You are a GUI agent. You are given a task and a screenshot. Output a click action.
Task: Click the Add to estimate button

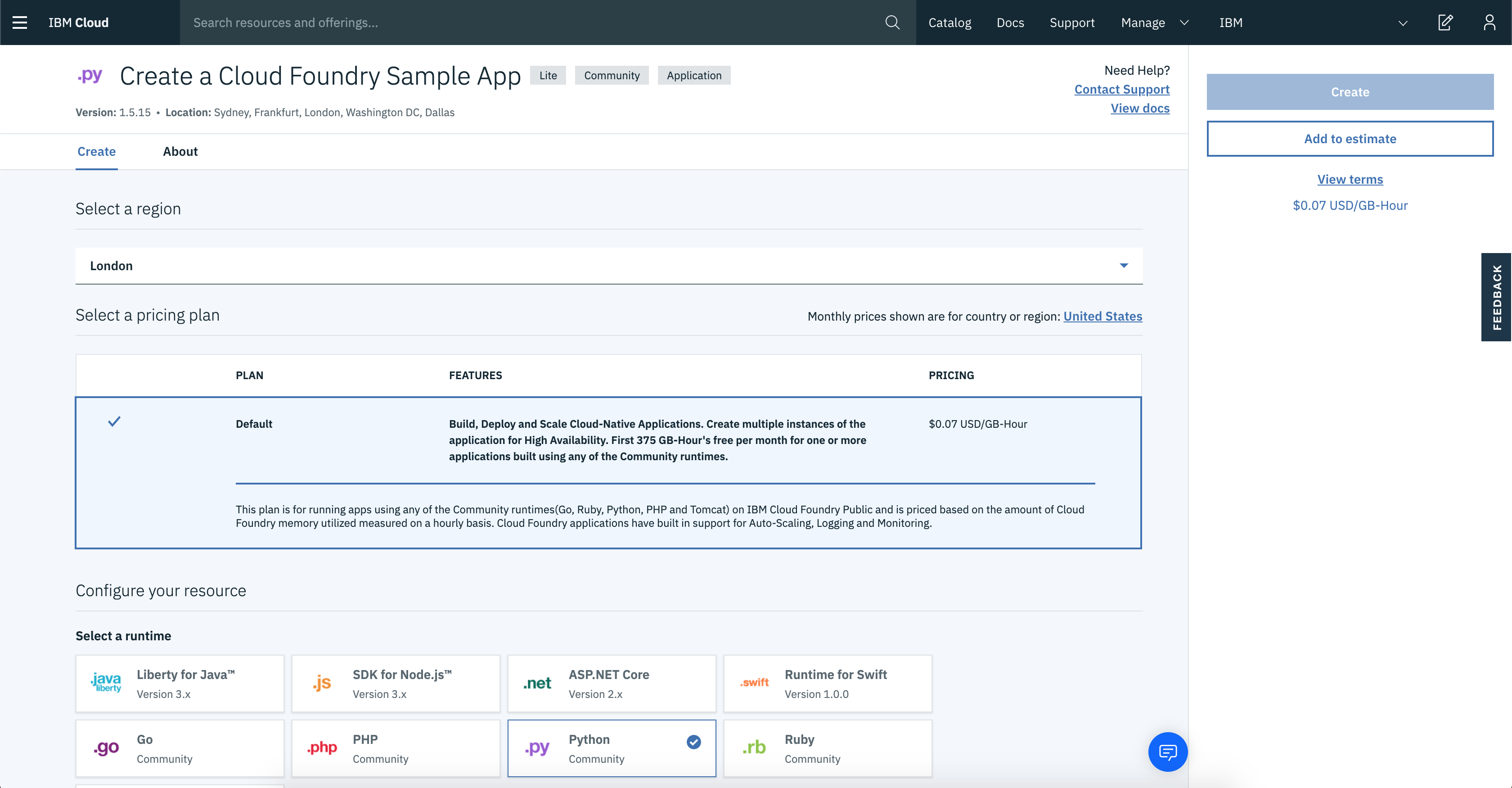click(x=1350, y=138)
